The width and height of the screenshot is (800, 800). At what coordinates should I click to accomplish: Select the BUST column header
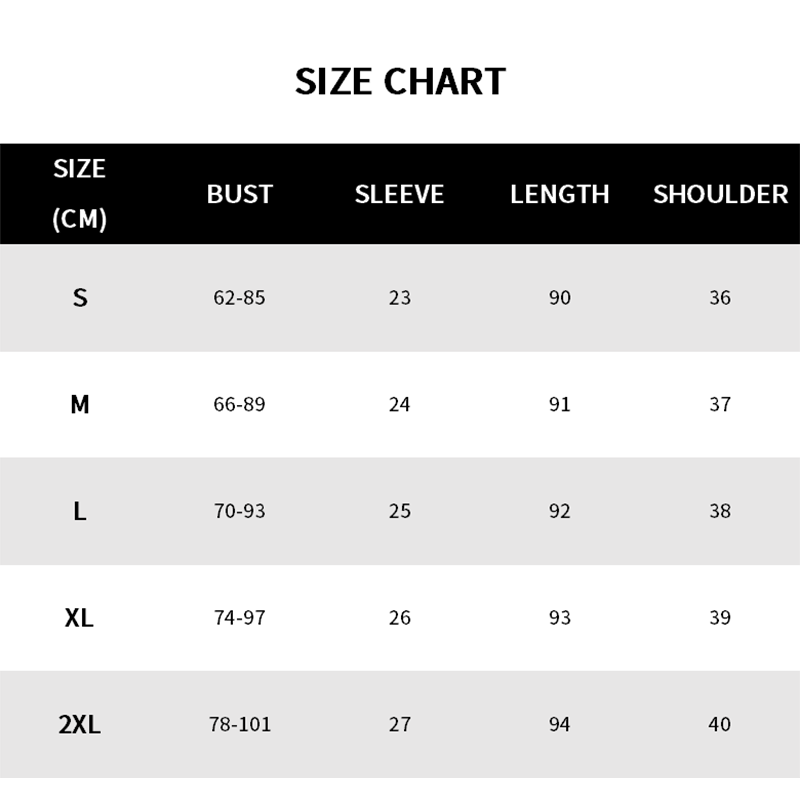click(239, 194)
